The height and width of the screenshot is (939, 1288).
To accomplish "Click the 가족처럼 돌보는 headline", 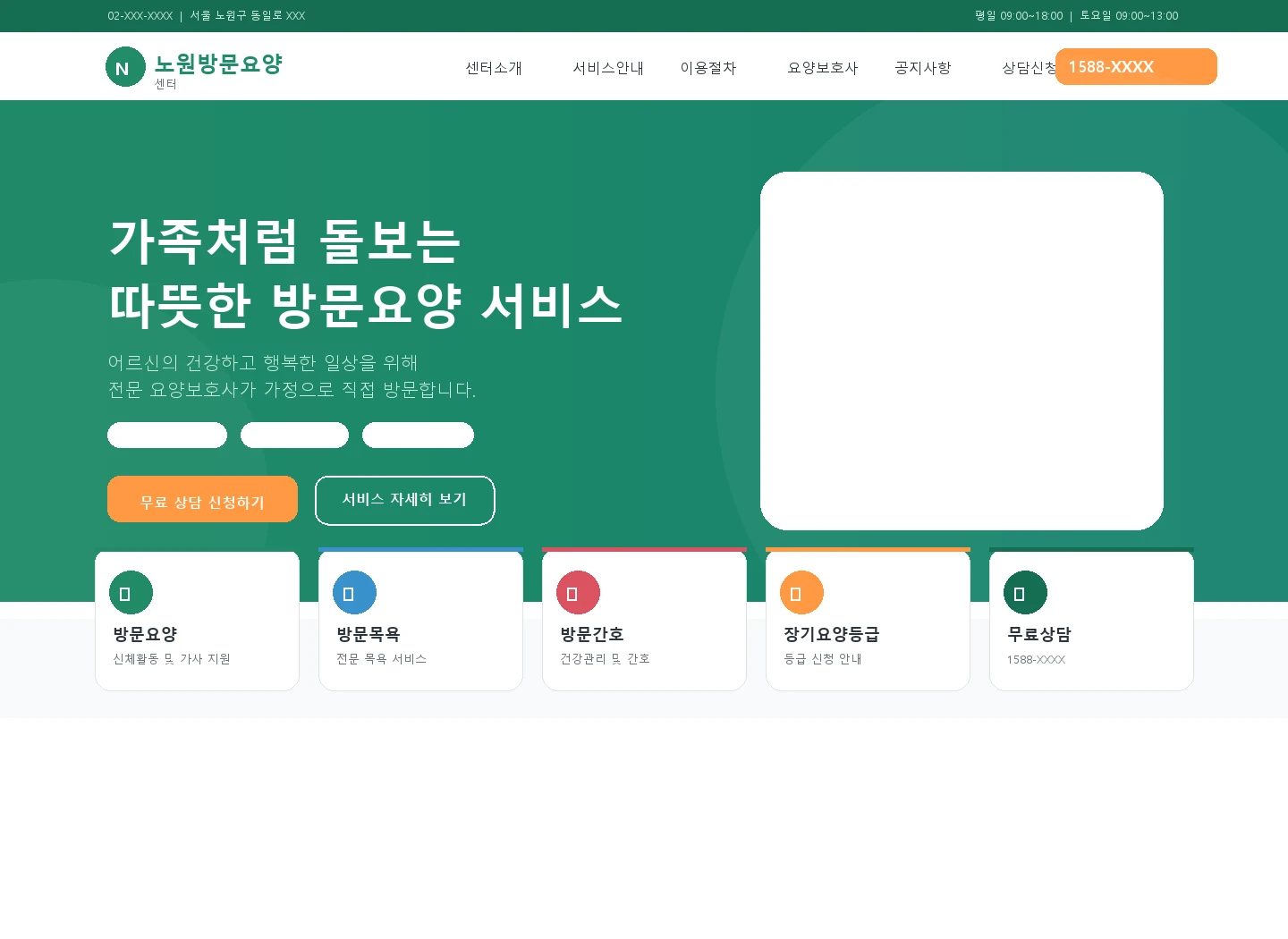I will 284,241.
